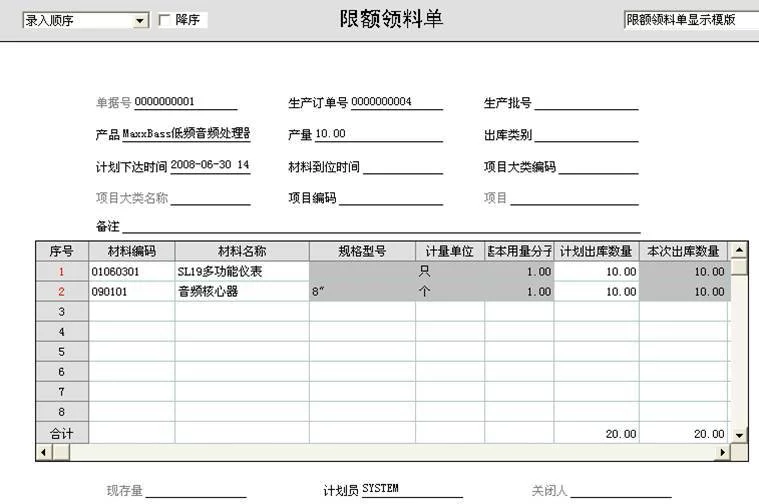The height and width of the screenshot is (504, 759).
Task: Click the 本次出库数量 column header
Action: (x=683, y=251)
